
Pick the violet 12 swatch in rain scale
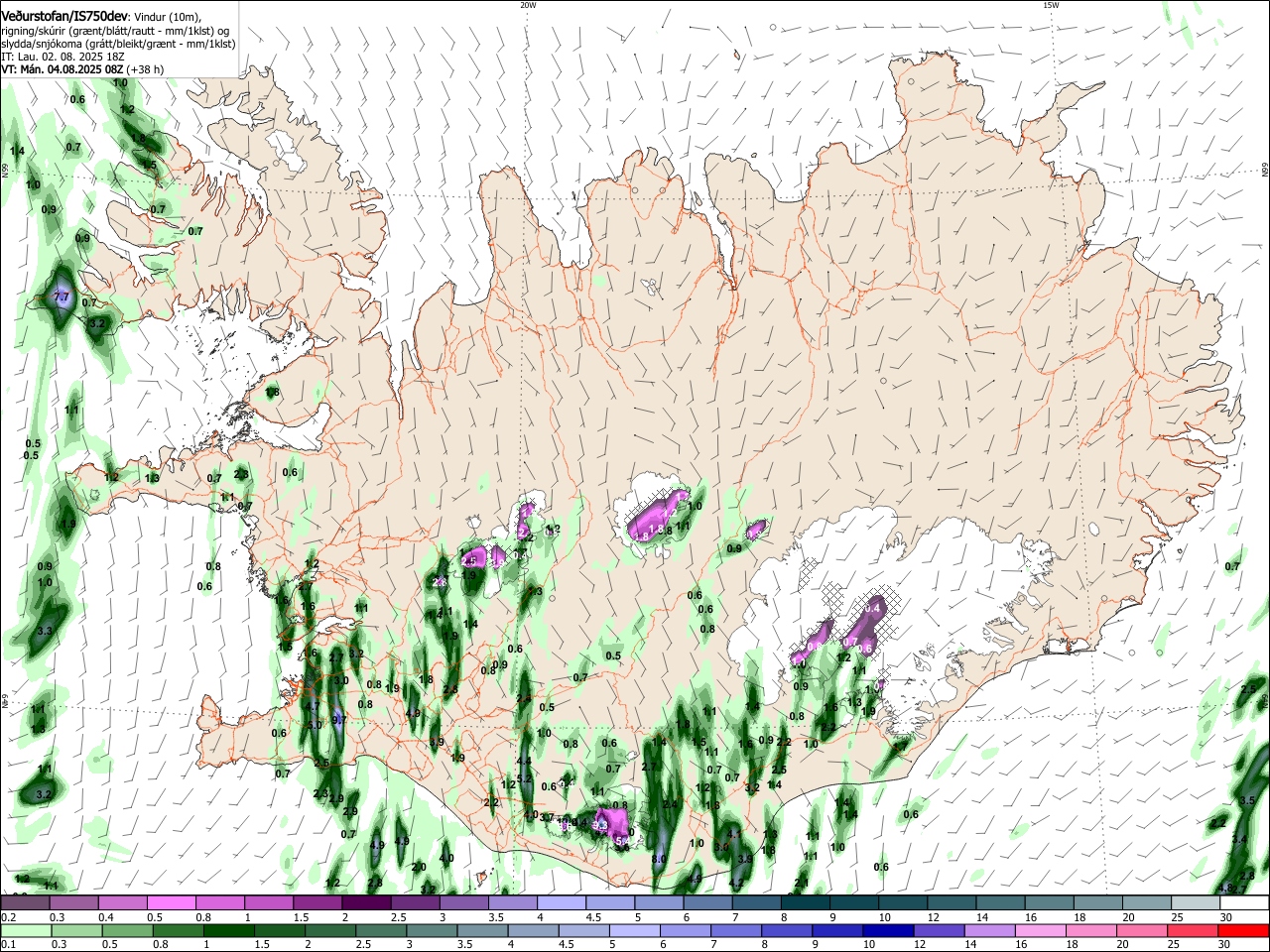[x=937, y=930]
